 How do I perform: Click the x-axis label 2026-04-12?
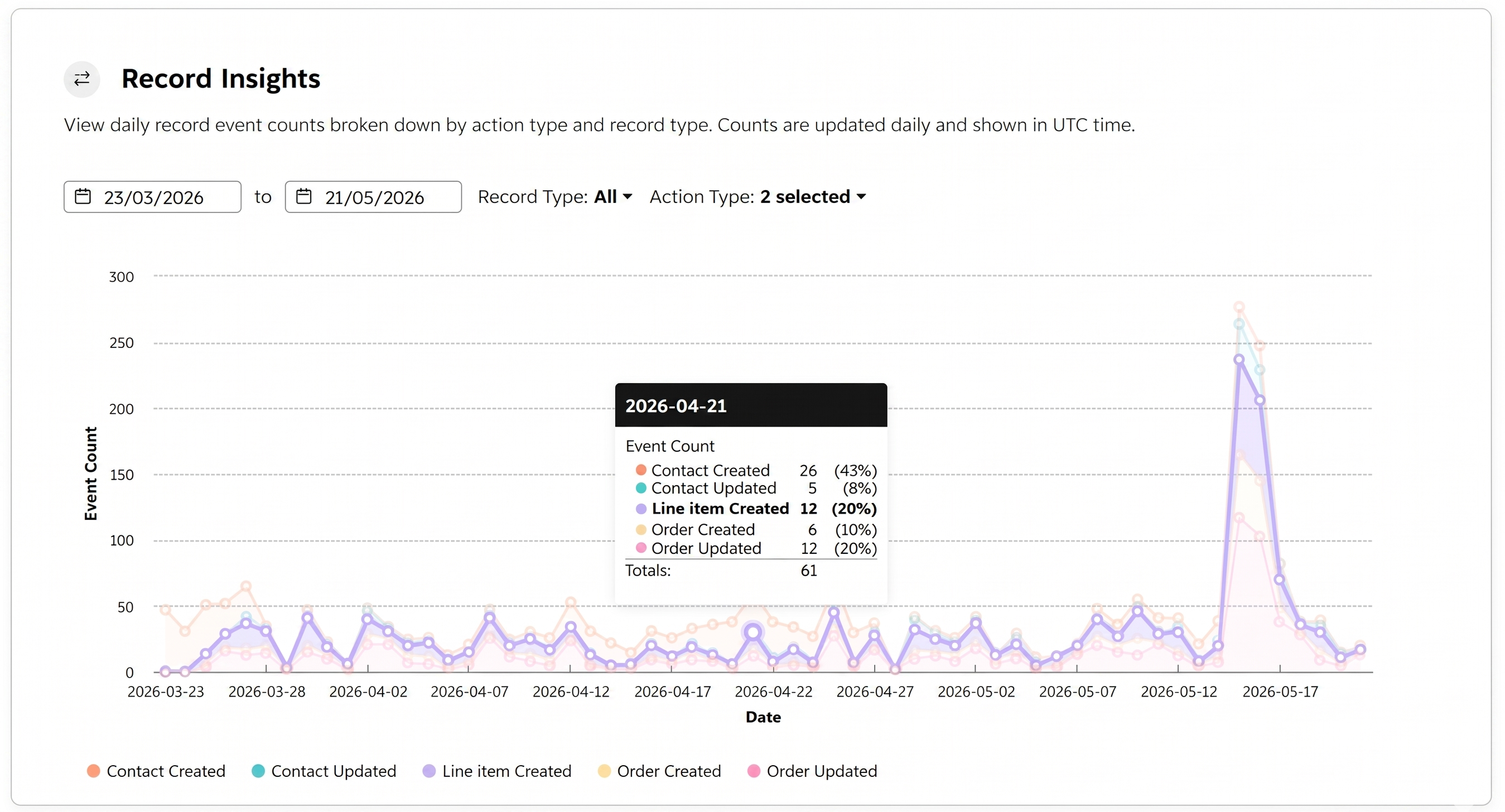(571, 692)
